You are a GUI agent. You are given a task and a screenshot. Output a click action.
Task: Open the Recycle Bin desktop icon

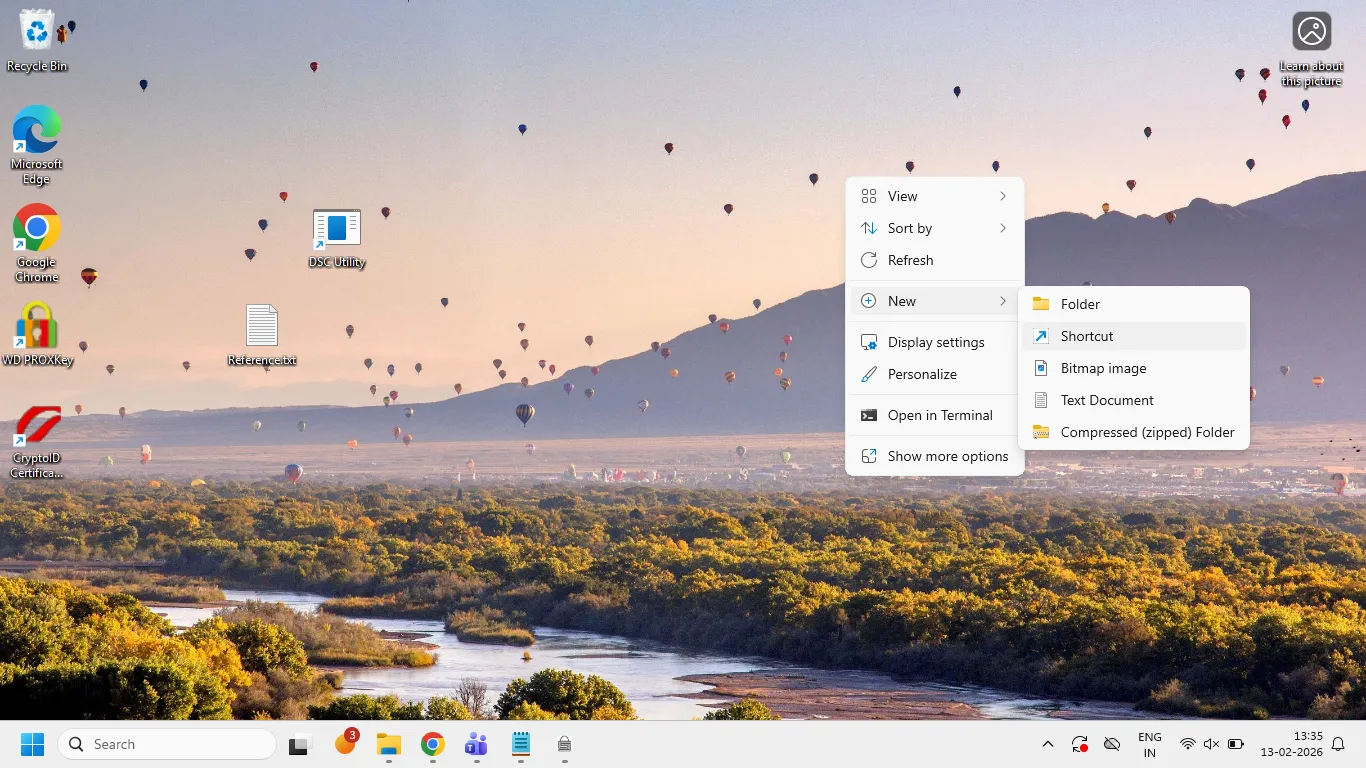37,40
